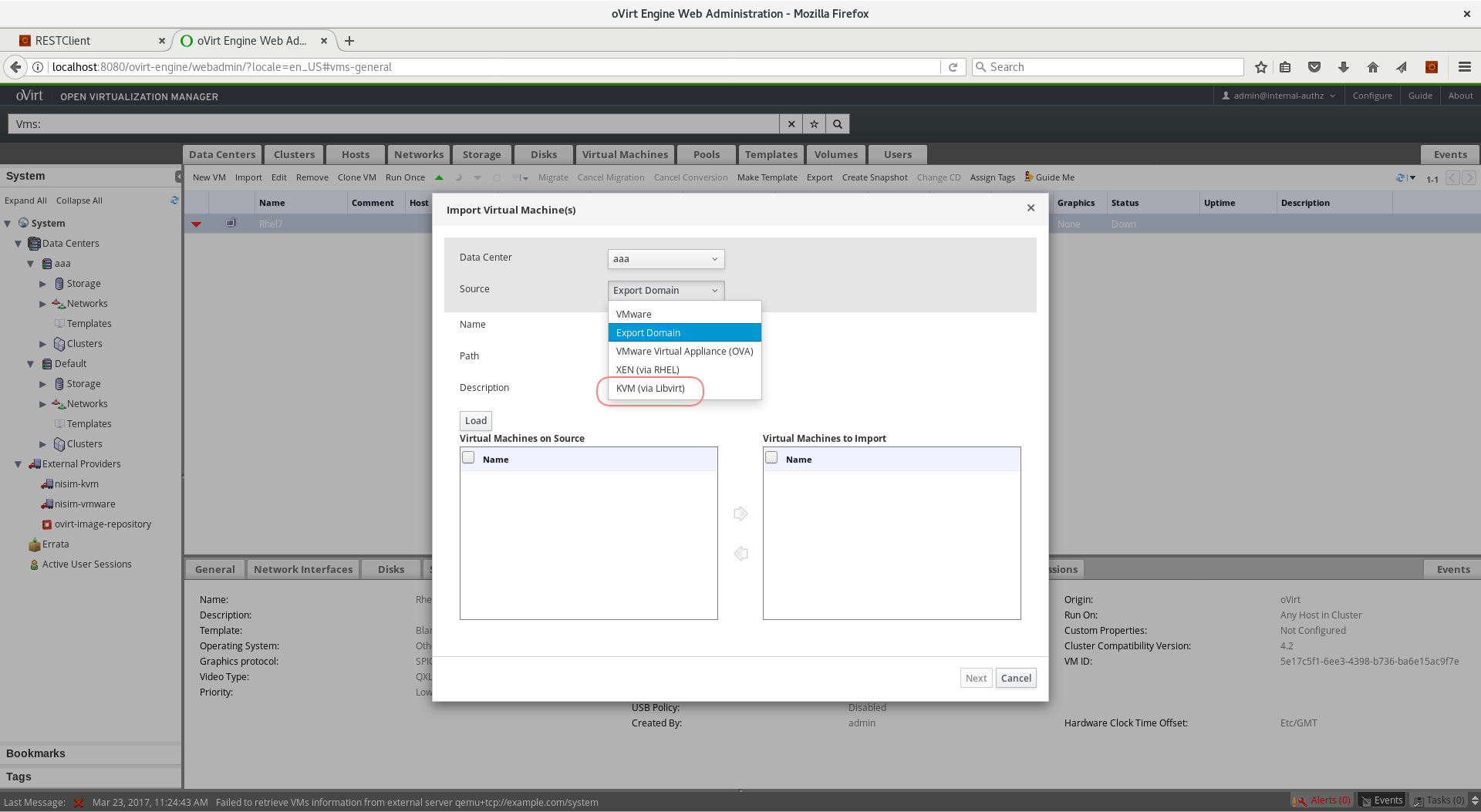Open the Network Interfaces sub-tab
The width and height of the screenshot is (1481, 812).
pyautogui.click(x=302, y=570)
